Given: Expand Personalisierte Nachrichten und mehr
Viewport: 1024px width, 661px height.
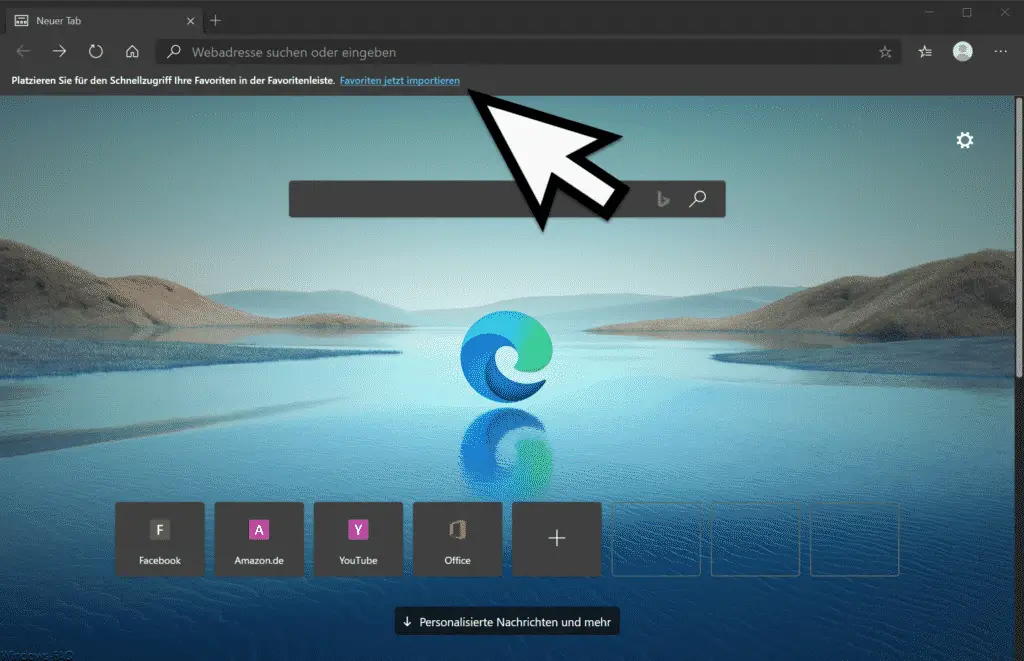Looking at the screenshot, I should 507,622.
